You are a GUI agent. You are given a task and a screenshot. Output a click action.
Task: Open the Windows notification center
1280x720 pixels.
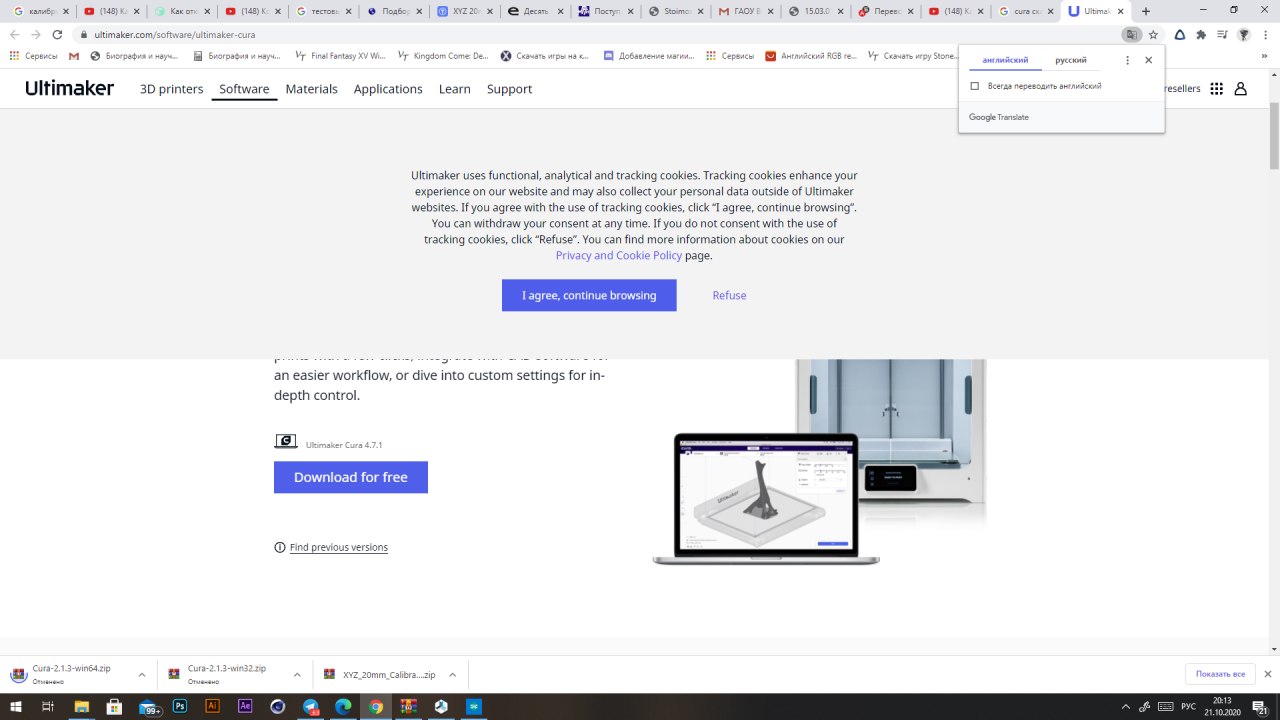click(1261, 707)
